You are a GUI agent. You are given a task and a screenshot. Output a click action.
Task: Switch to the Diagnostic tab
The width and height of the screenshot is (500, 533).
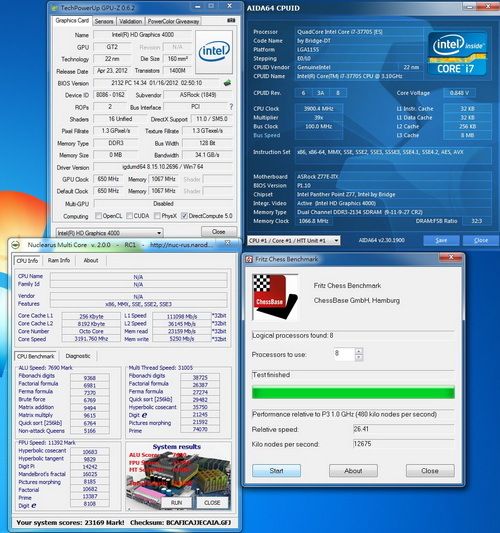[x=78, y=356]
